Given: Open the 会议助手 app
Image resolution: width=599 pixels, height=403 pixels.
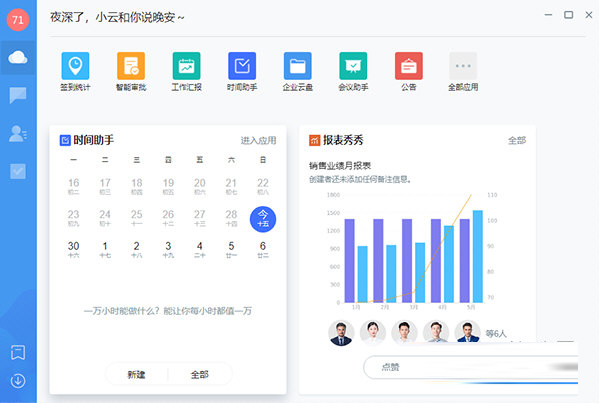Looking at the screenshot, I should point(353,72).
